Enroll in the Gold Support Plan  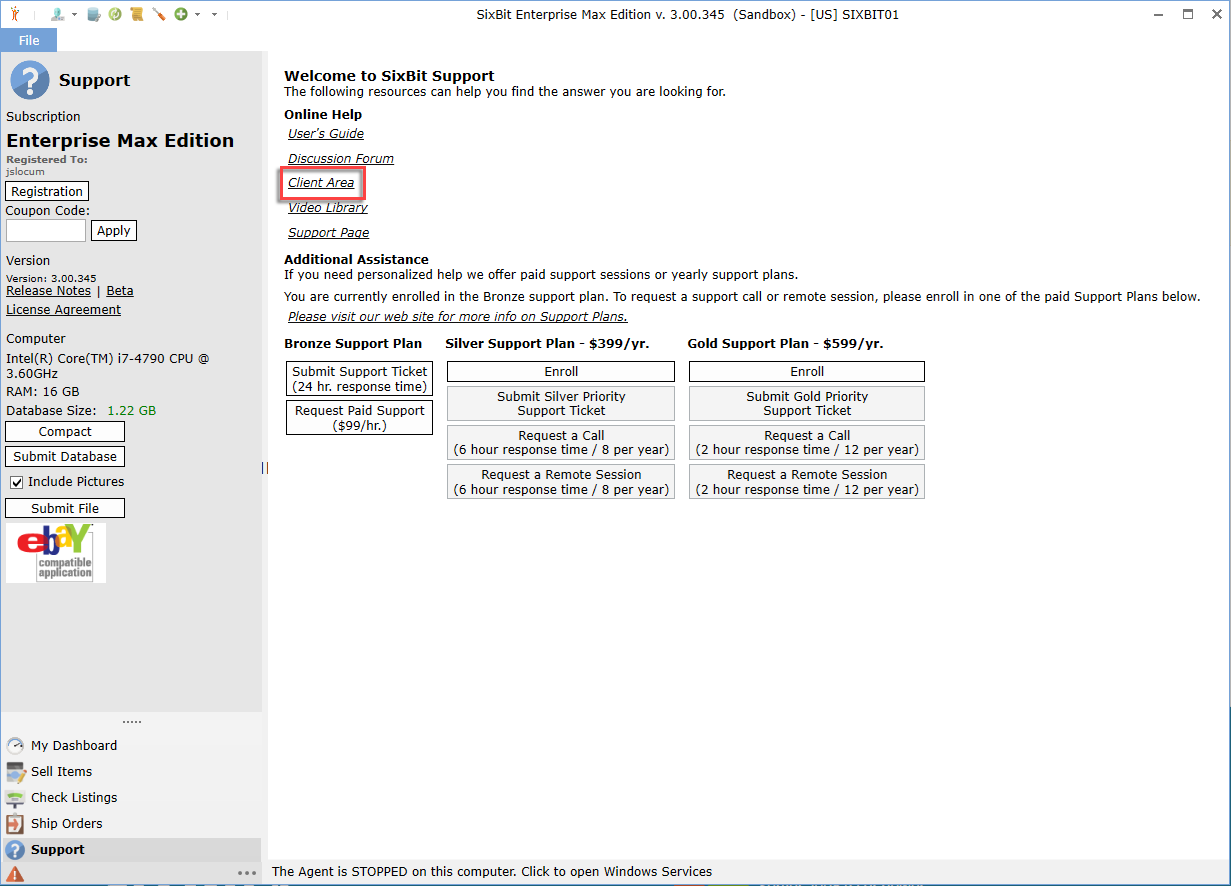click(x=807, y=372)
